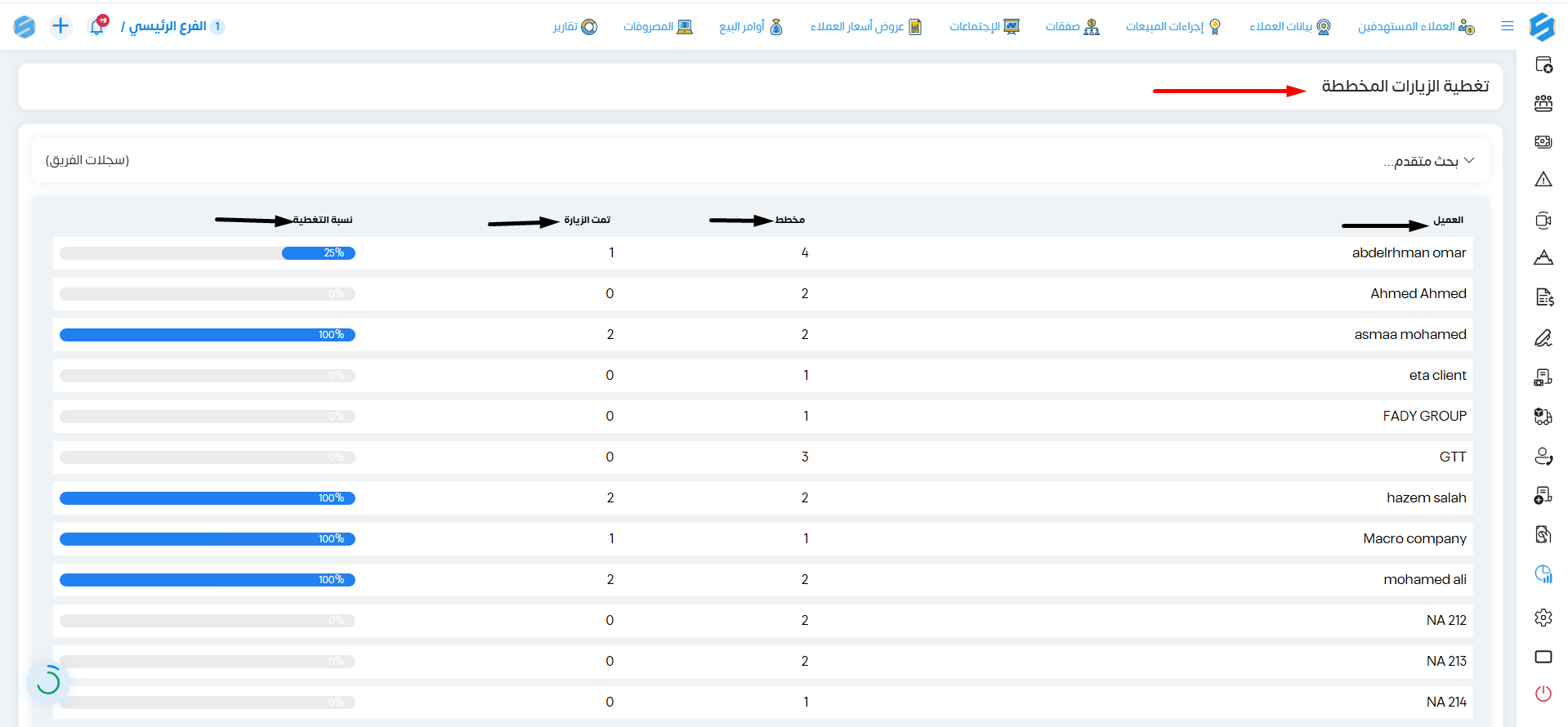Click the 100% coverage bar for asmaa mohamed
The width and height of the screenshot is (1568, 727).
tap(208, 335)
